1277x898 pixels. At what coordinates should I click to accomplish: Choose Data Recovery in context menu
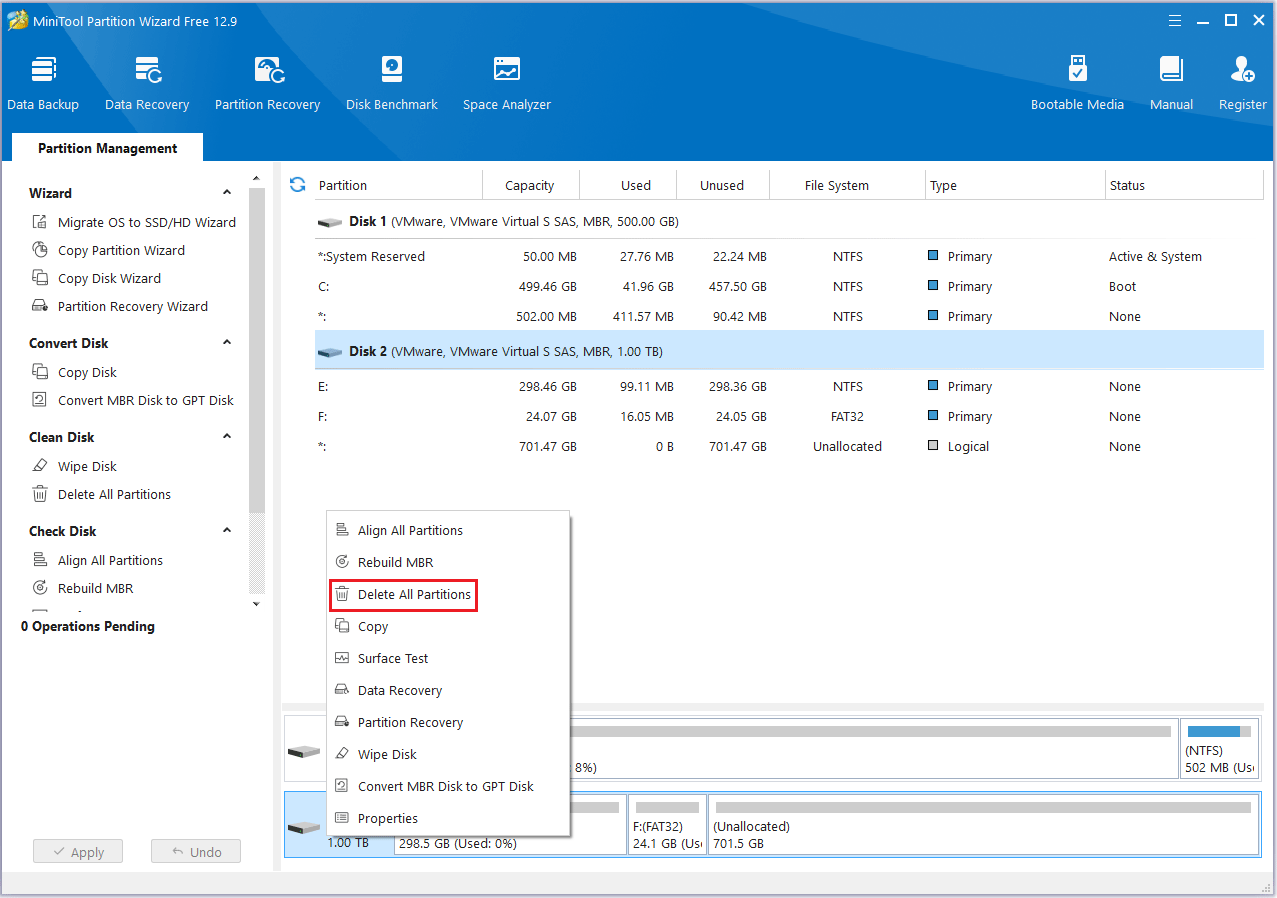(x=448, y=690)
